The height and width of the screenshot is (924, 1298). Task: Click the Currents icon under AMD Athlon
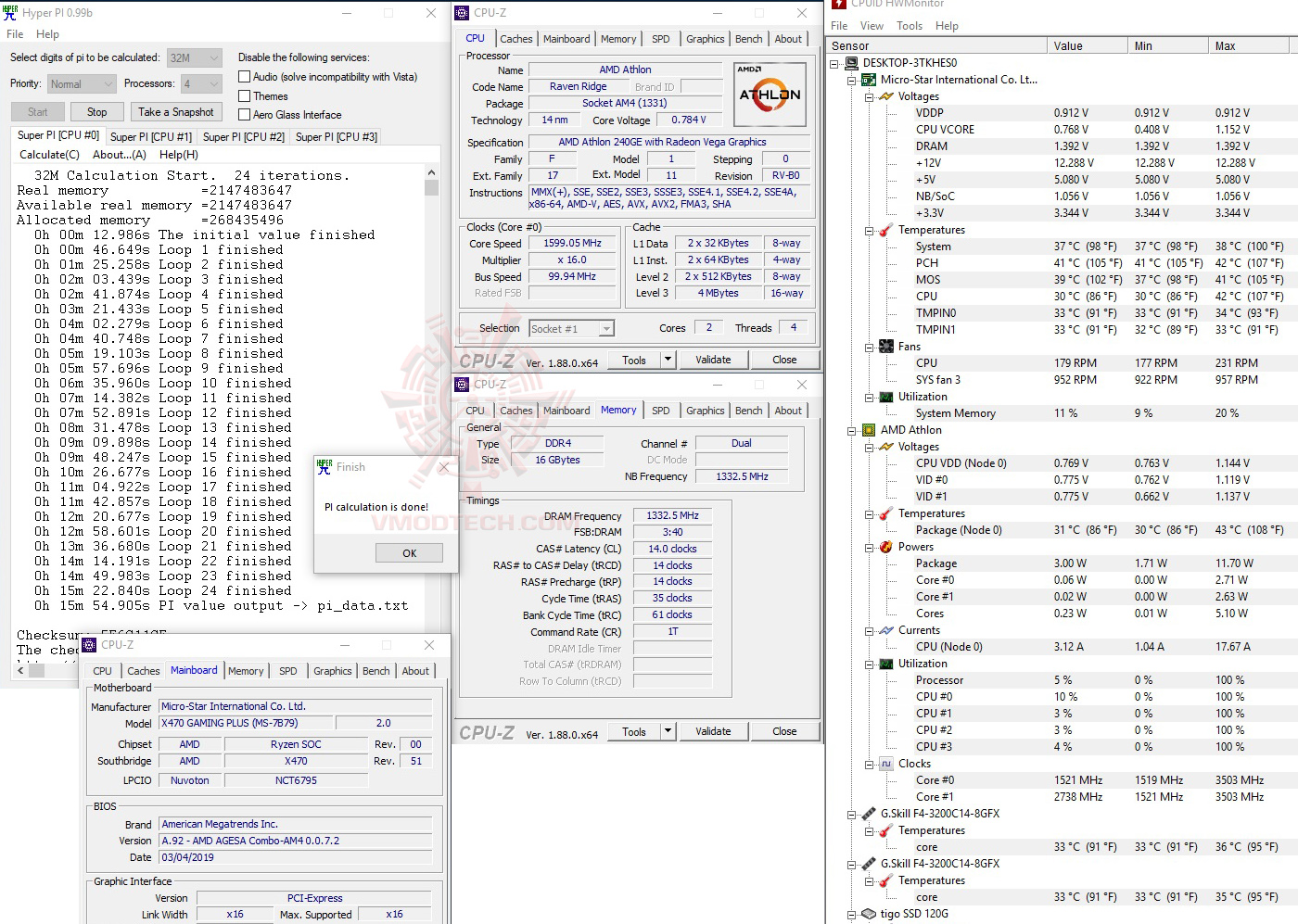pos(886,630)
